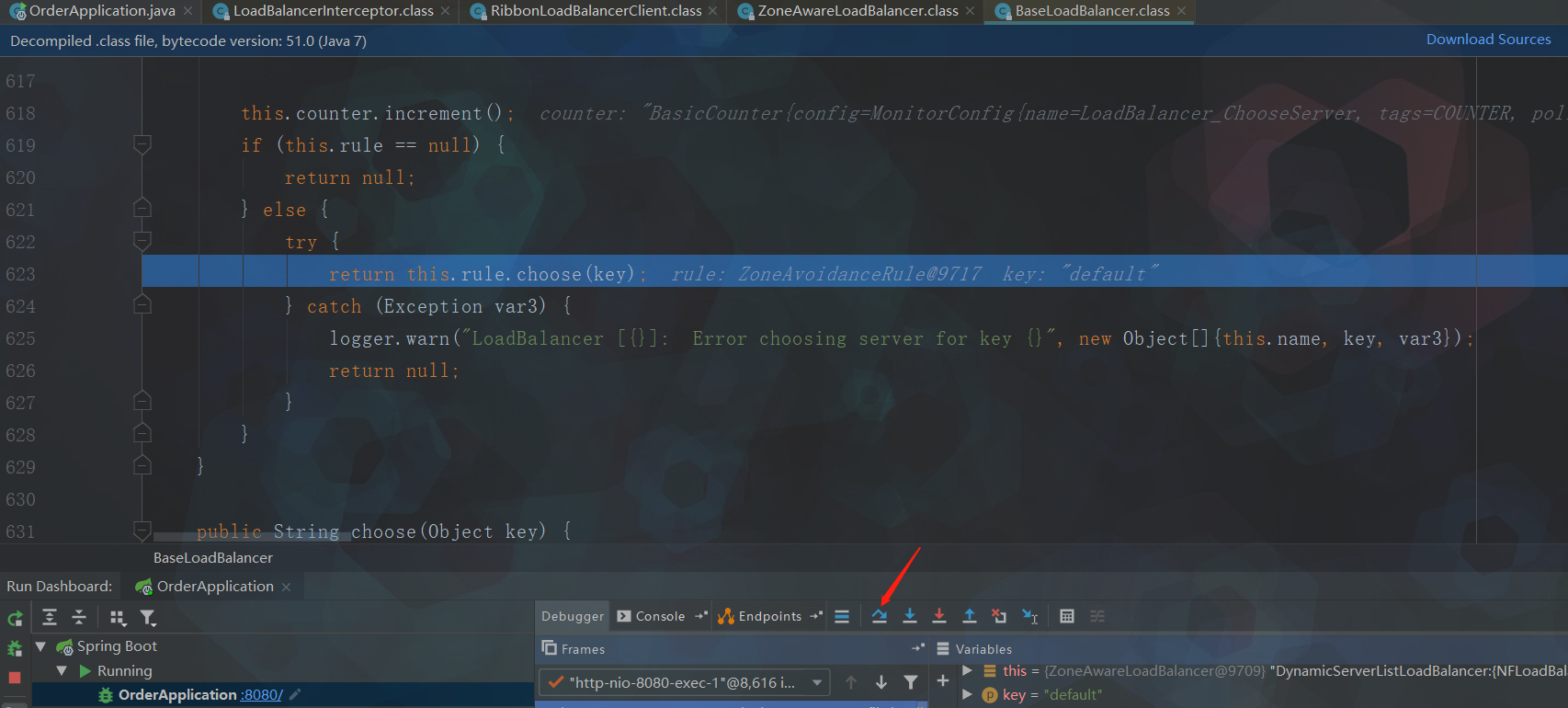Collapse the Running tree node
The height and width of the screenshot is (708, 1568).
tap(62, 671)
